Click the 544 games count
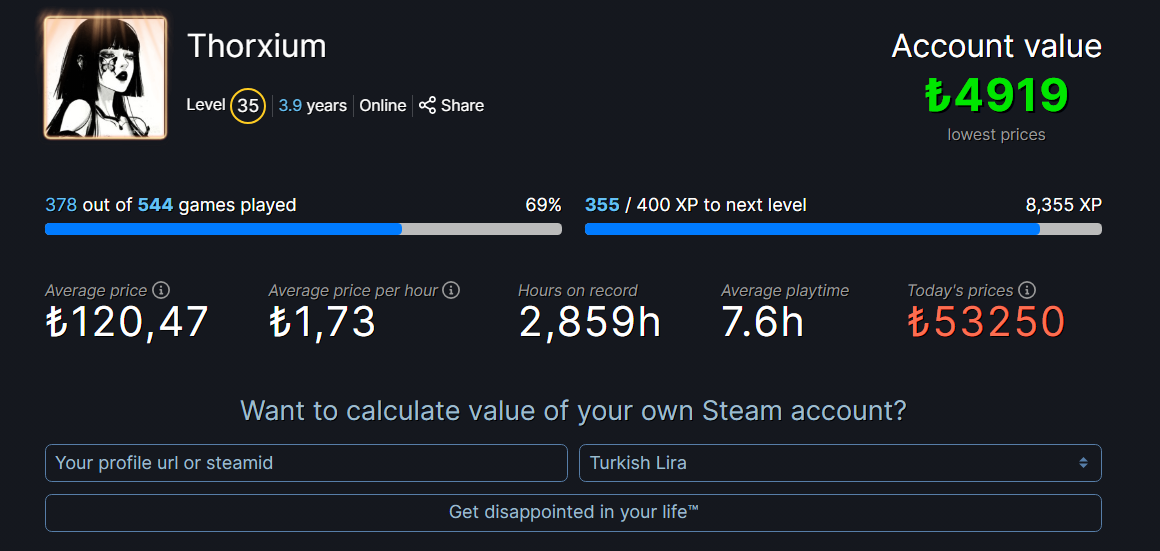1160x551 pixels. 155,205
